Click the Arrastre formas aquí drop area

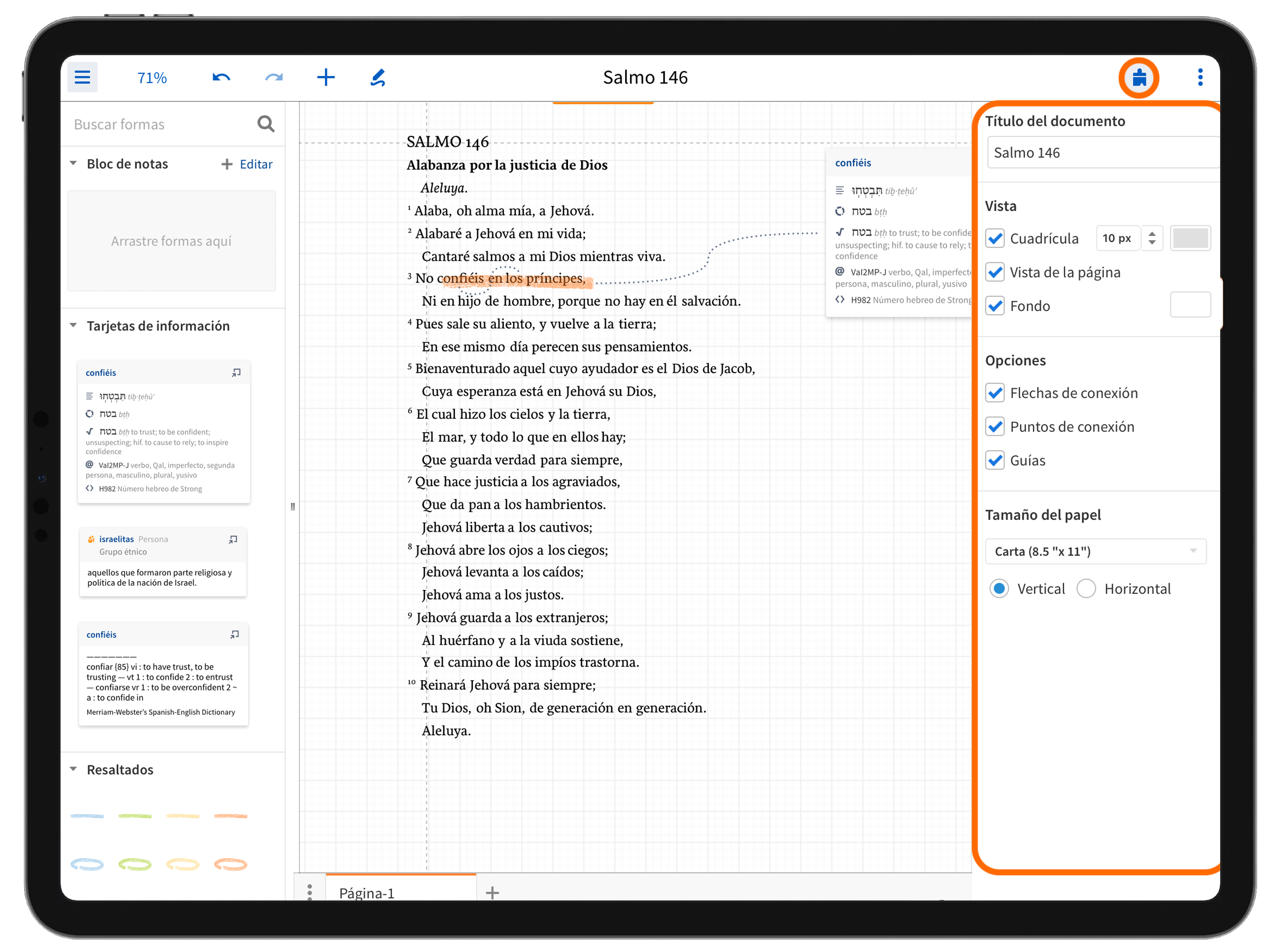[x=171, y=241]
